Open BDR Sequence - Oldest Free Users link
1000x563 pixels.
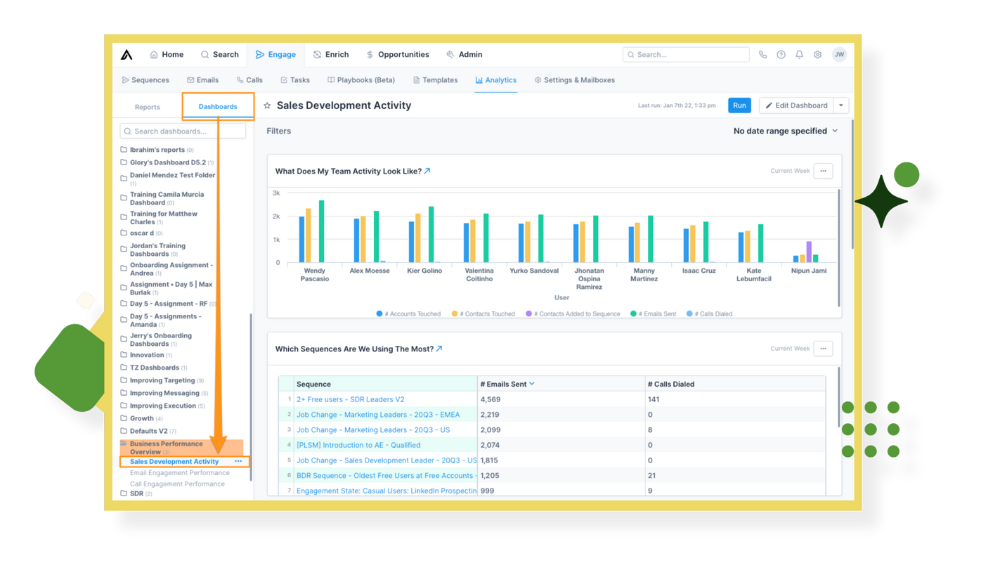click(x=385, y=476)
